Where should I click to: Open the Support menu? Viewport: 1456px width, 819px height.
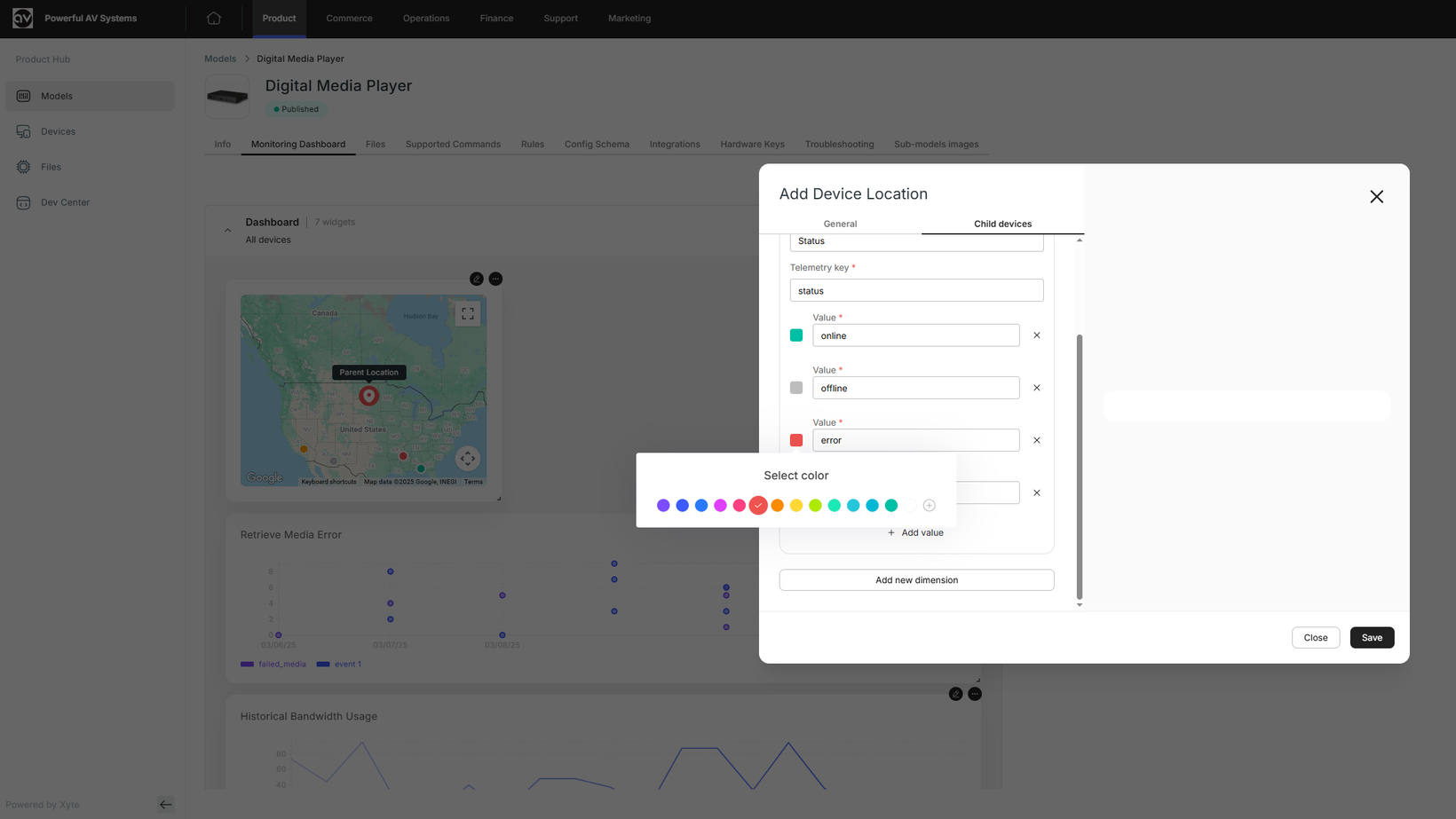click(561, 18)
